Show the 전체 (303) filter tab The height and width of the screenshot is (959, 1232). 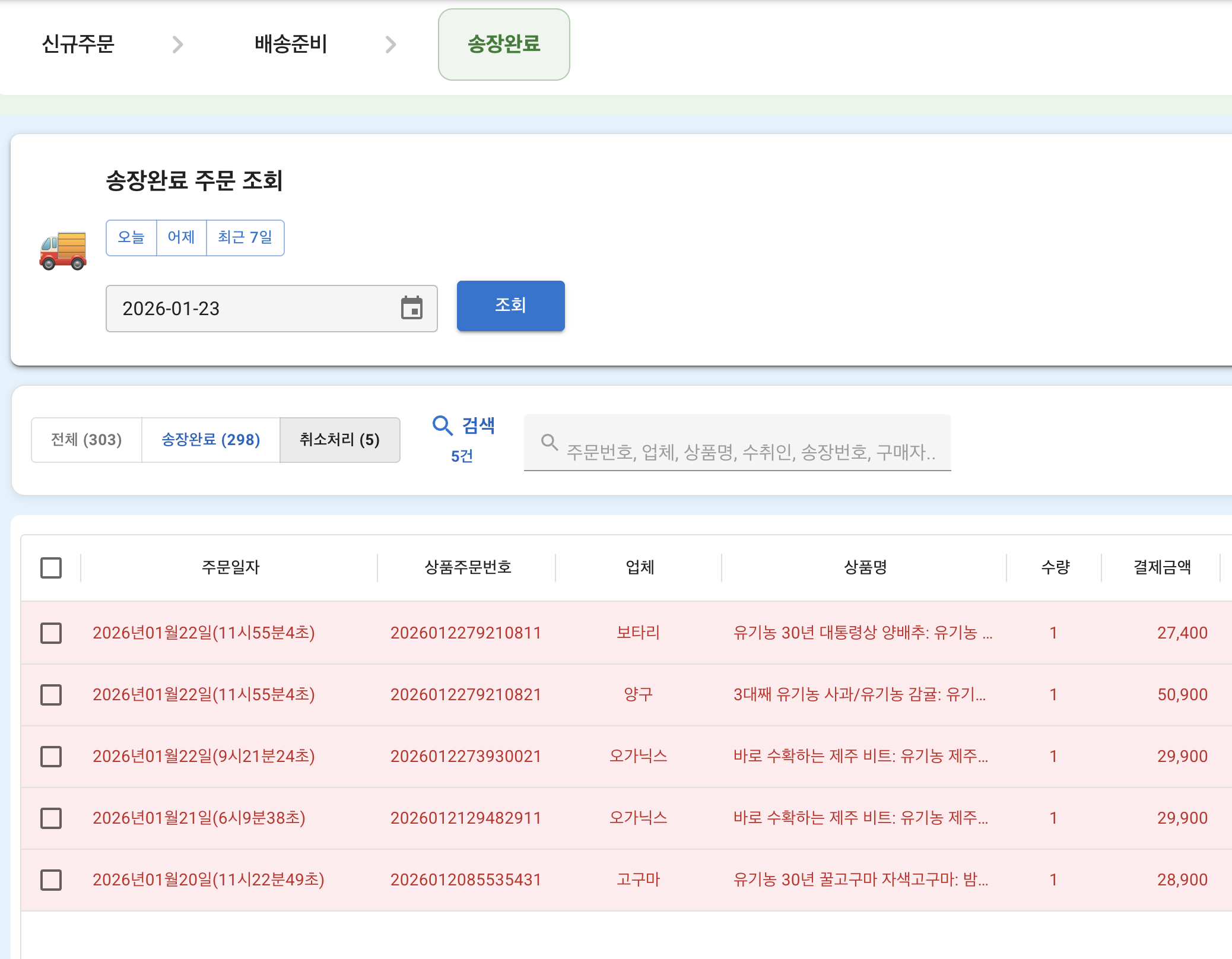87,440
